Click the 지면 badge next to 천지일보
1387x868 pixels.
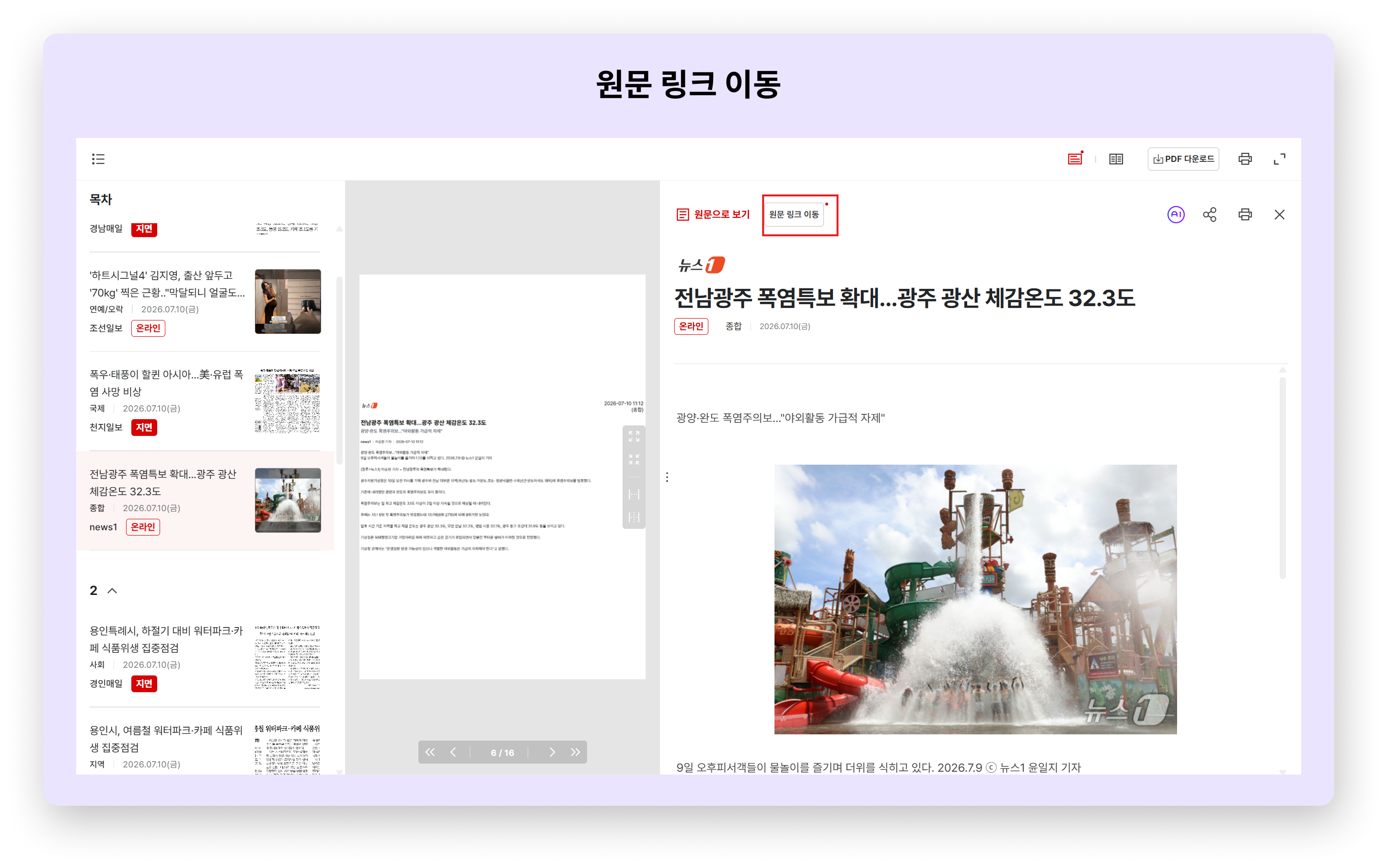tap(144, 427)
